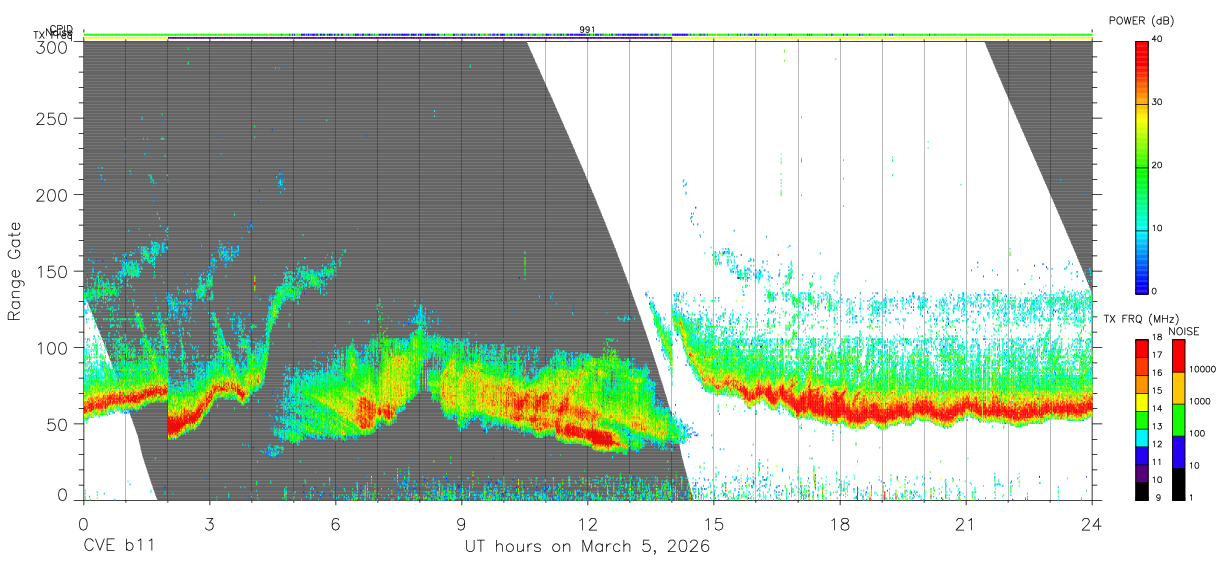Click the y-axis tick label 300

52,46
